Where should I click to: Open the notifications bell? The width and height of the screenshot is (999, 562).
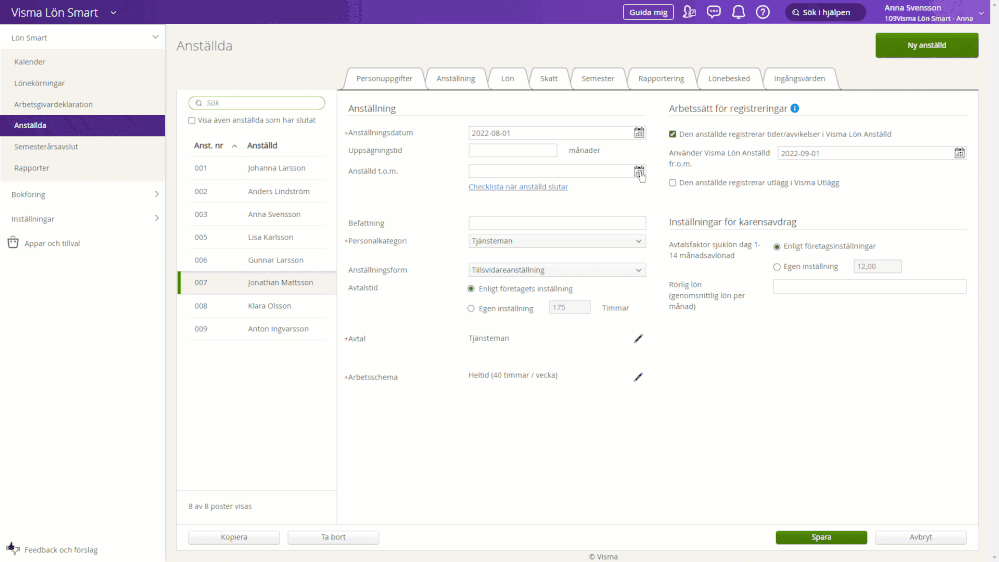pos(738,12)
